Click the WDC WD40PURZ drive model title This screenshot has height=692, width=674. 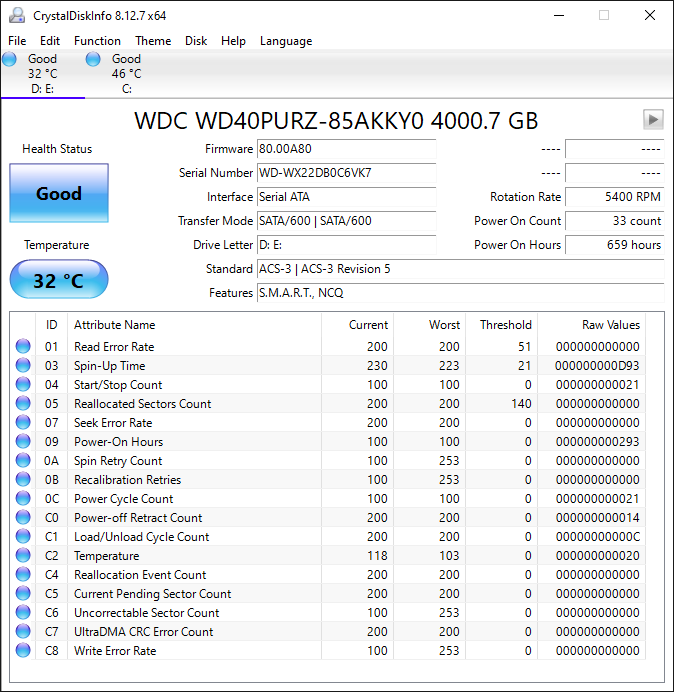[x=336, y=120]
